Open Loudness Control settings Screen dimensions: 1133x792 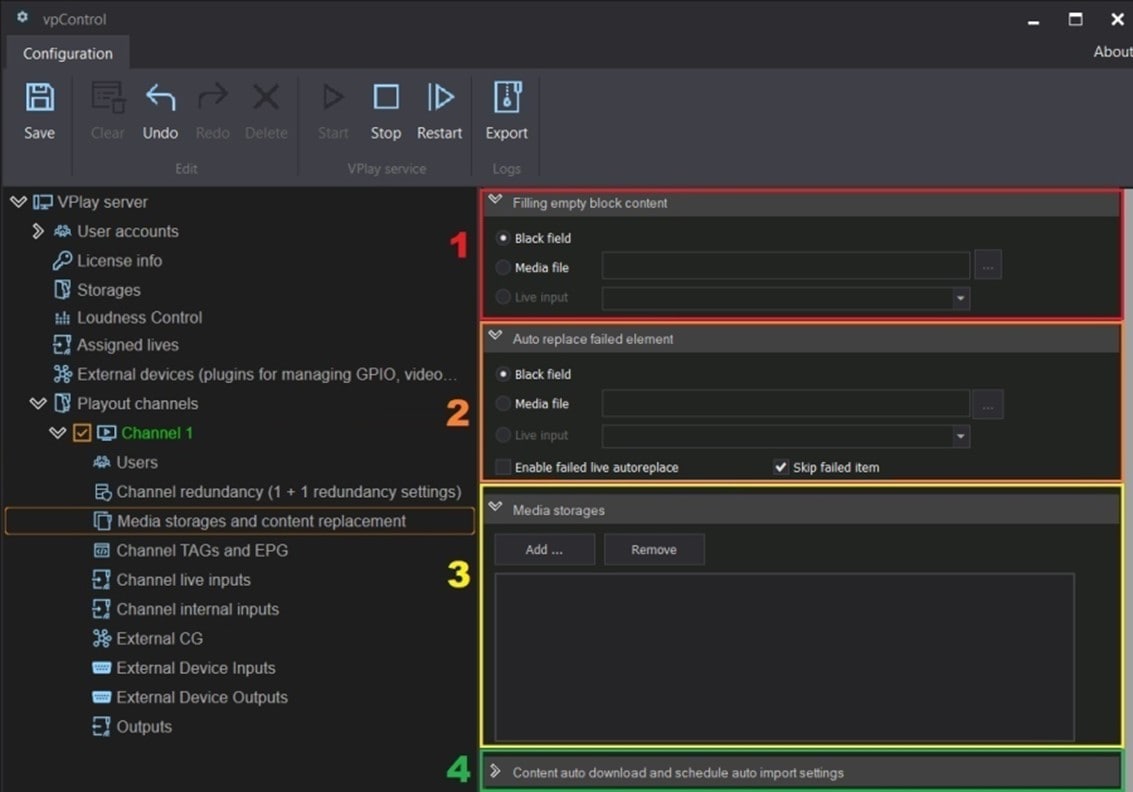point(139,318)
